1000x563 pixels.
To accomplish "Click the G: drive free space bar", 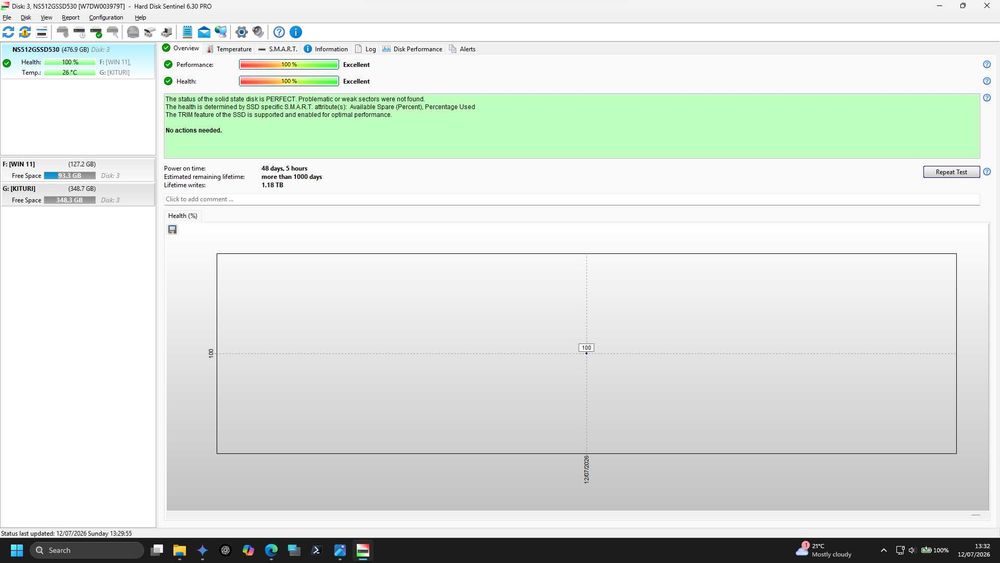I will click(x=70, y=200).
